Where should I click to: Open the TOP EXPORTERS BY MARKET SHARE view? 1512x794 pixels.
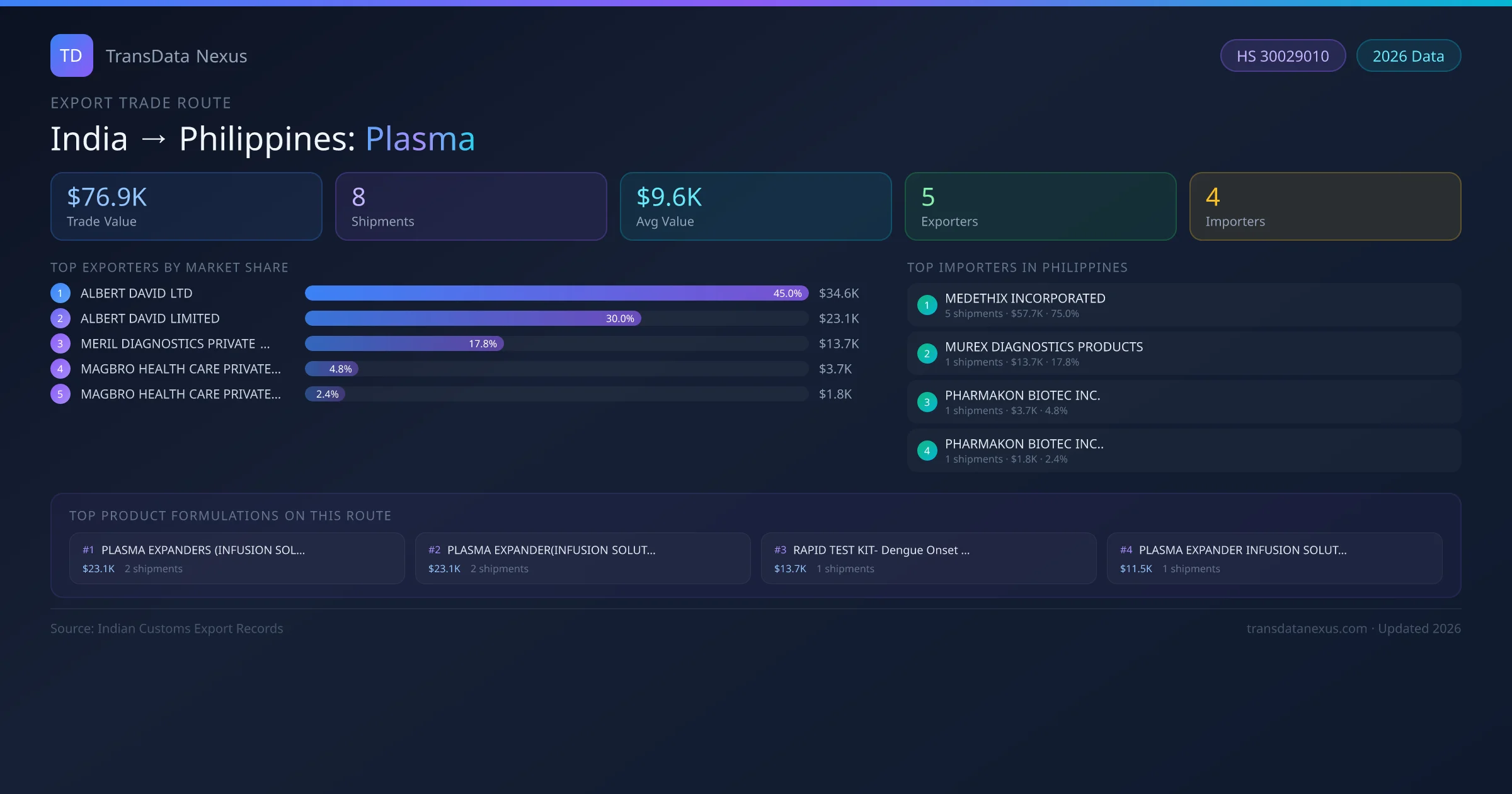169,267
